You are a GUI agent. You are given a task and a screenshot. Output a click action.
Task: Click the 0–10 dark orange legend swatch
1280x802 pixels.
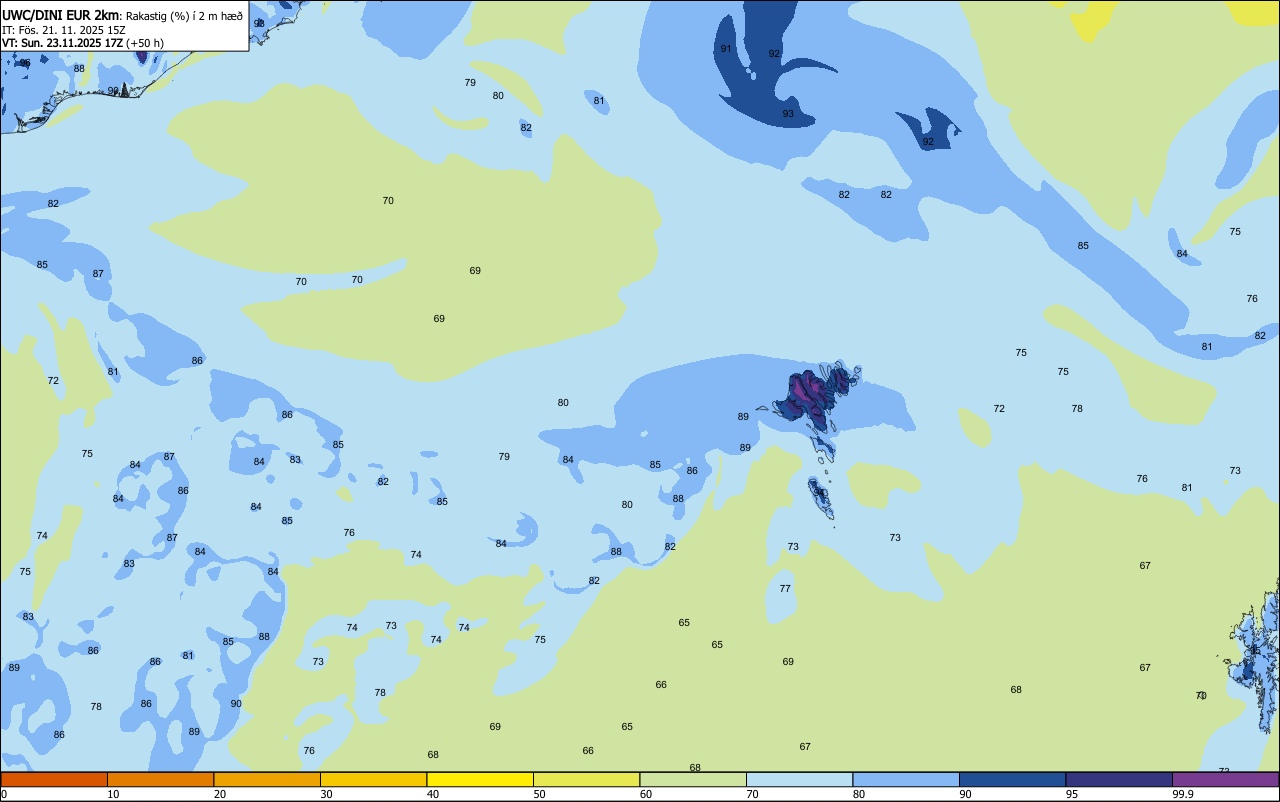tap(54, 779)
